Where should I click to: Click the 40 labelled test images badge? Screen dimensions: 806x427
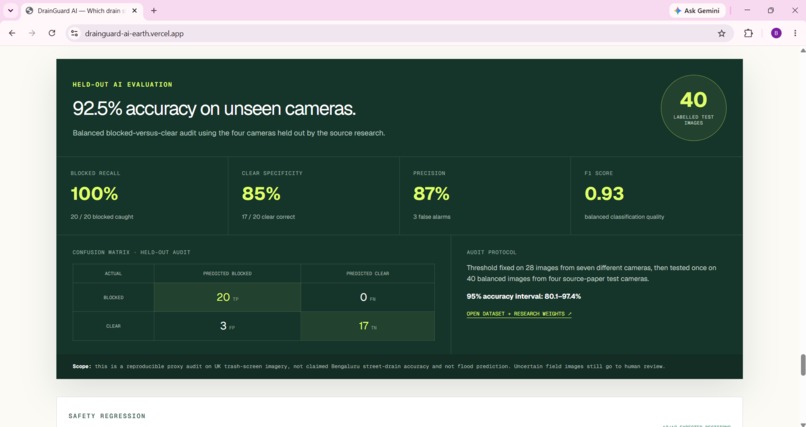pyautogui.click(x=693, y=108)
